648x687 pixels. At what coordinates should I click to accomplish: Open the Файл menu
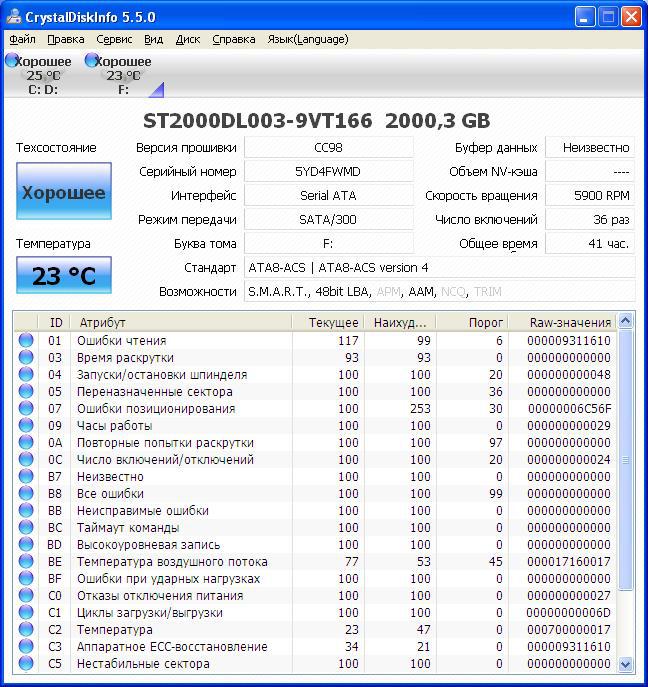tap(22, 39)
